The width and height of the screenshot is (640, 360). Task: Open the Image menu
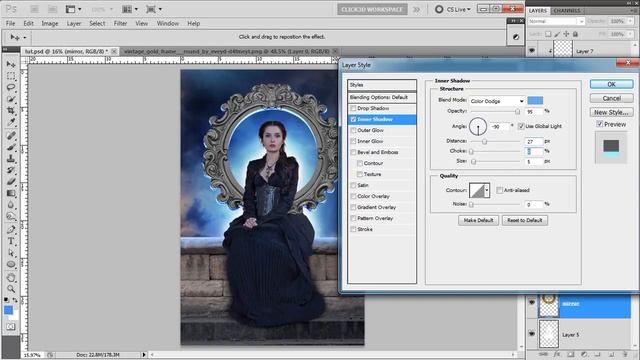tap(50, 23)
